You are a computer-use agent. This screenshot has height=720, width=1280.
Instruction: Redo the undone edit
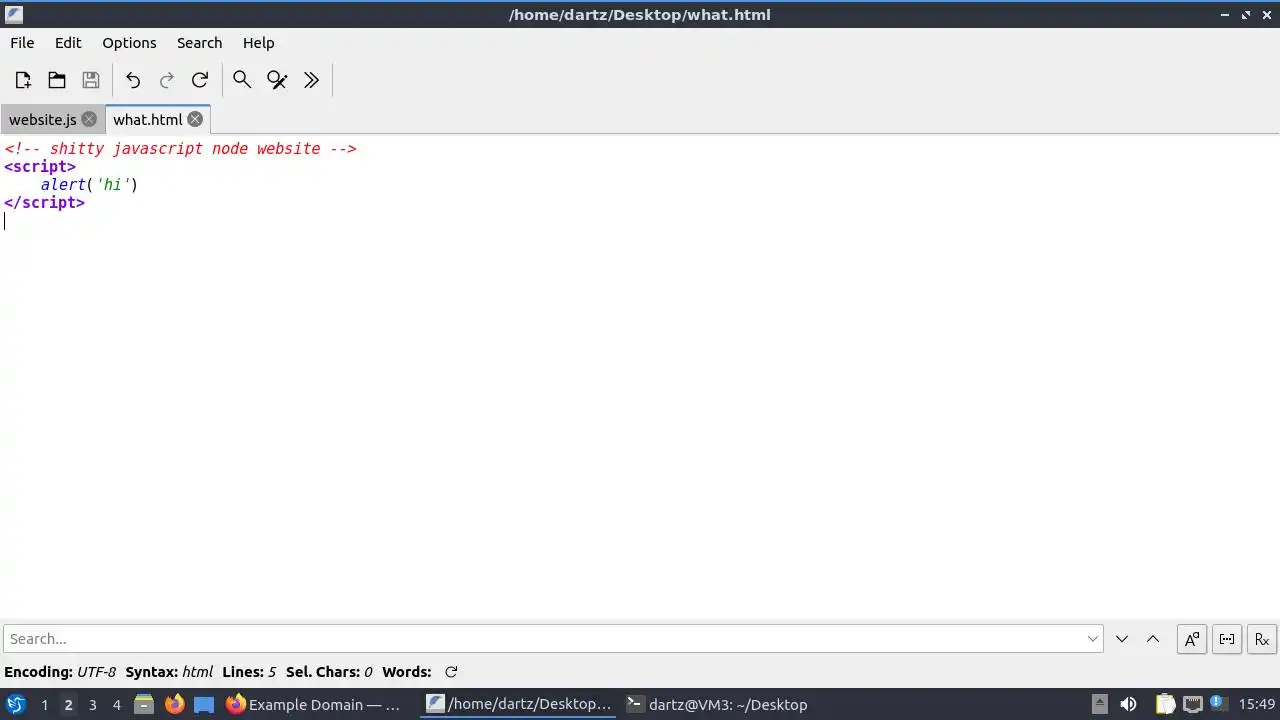[x=167, y=80]
